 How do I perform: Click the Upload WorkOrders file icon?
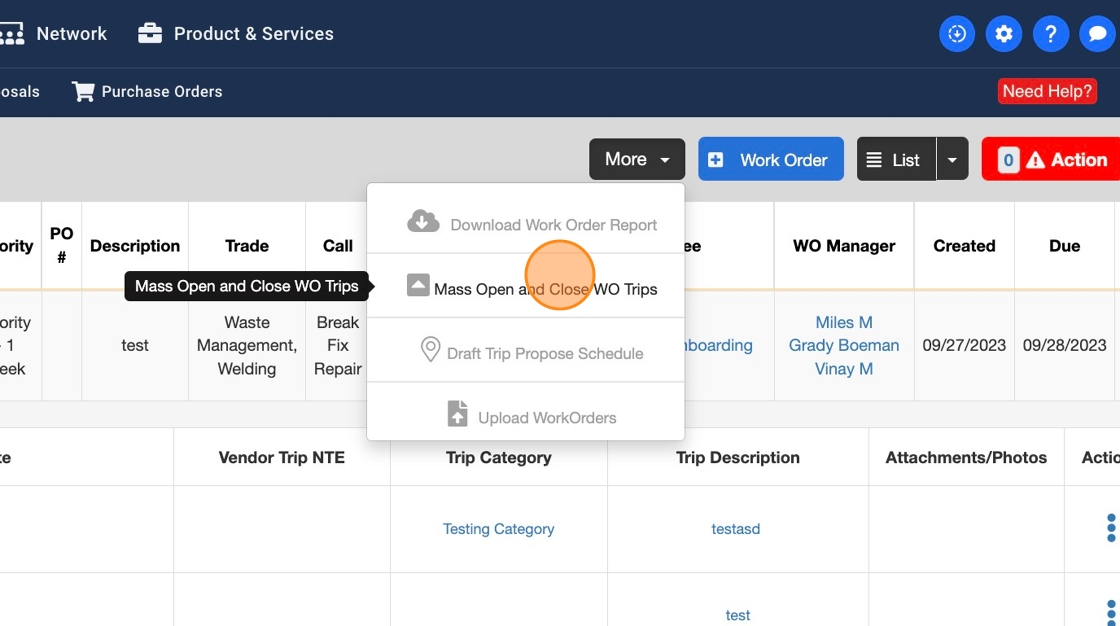tap(457, 414)
